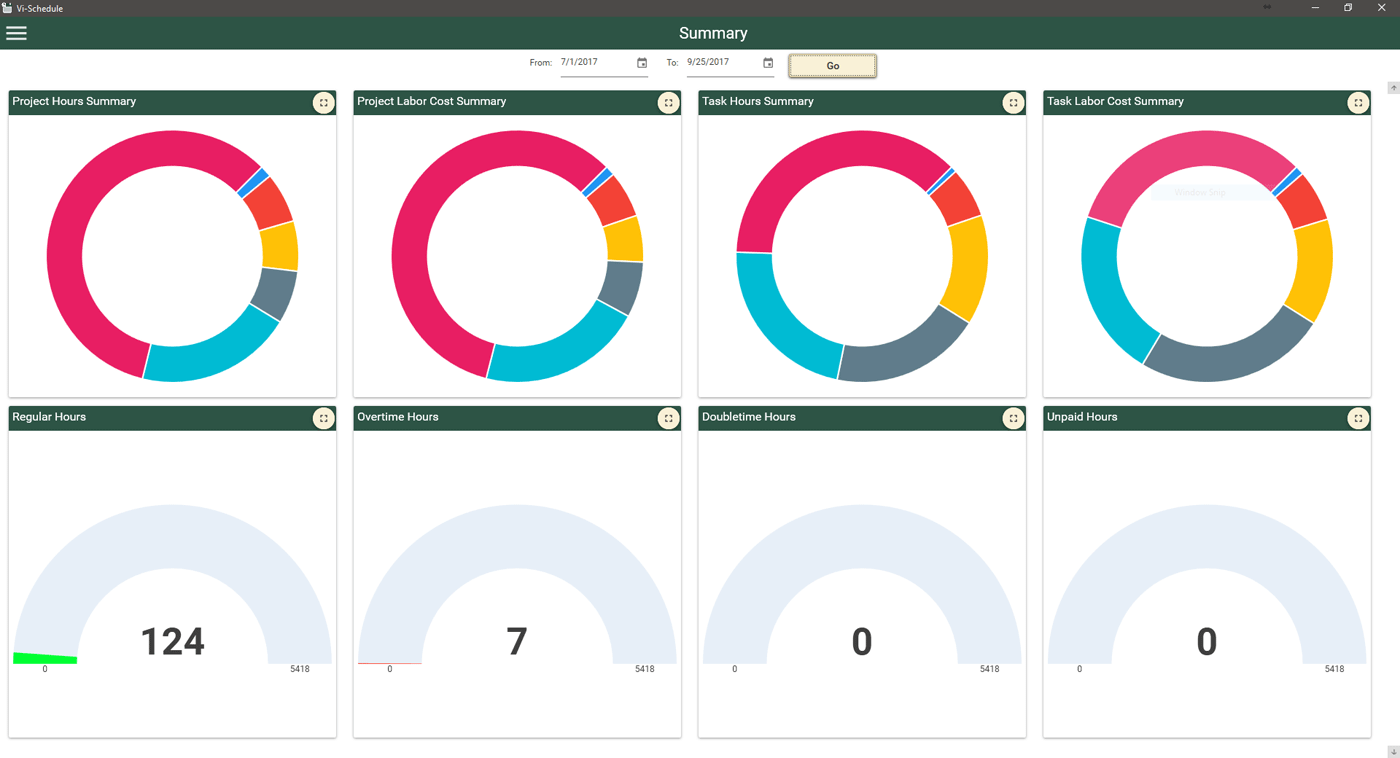Viewport: 1400px width, 758px height.
Task: Click the scroll down arrow at bottom right
Action: coord(1393,751)
